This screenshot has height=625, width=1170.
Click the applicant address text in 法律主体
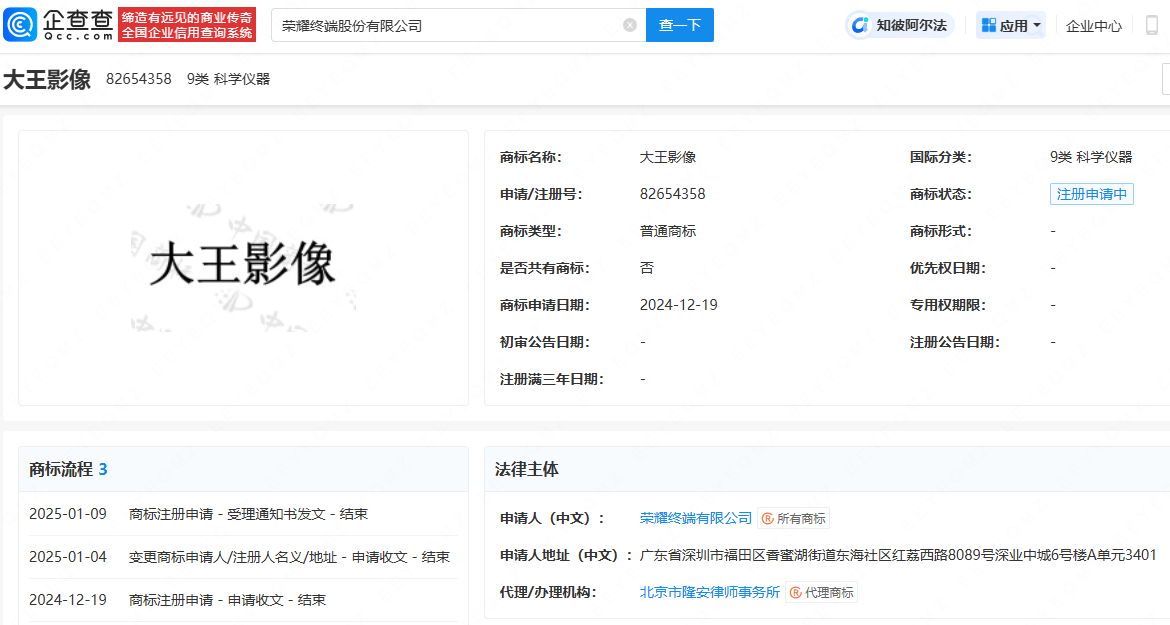click(x=898, y=555)
